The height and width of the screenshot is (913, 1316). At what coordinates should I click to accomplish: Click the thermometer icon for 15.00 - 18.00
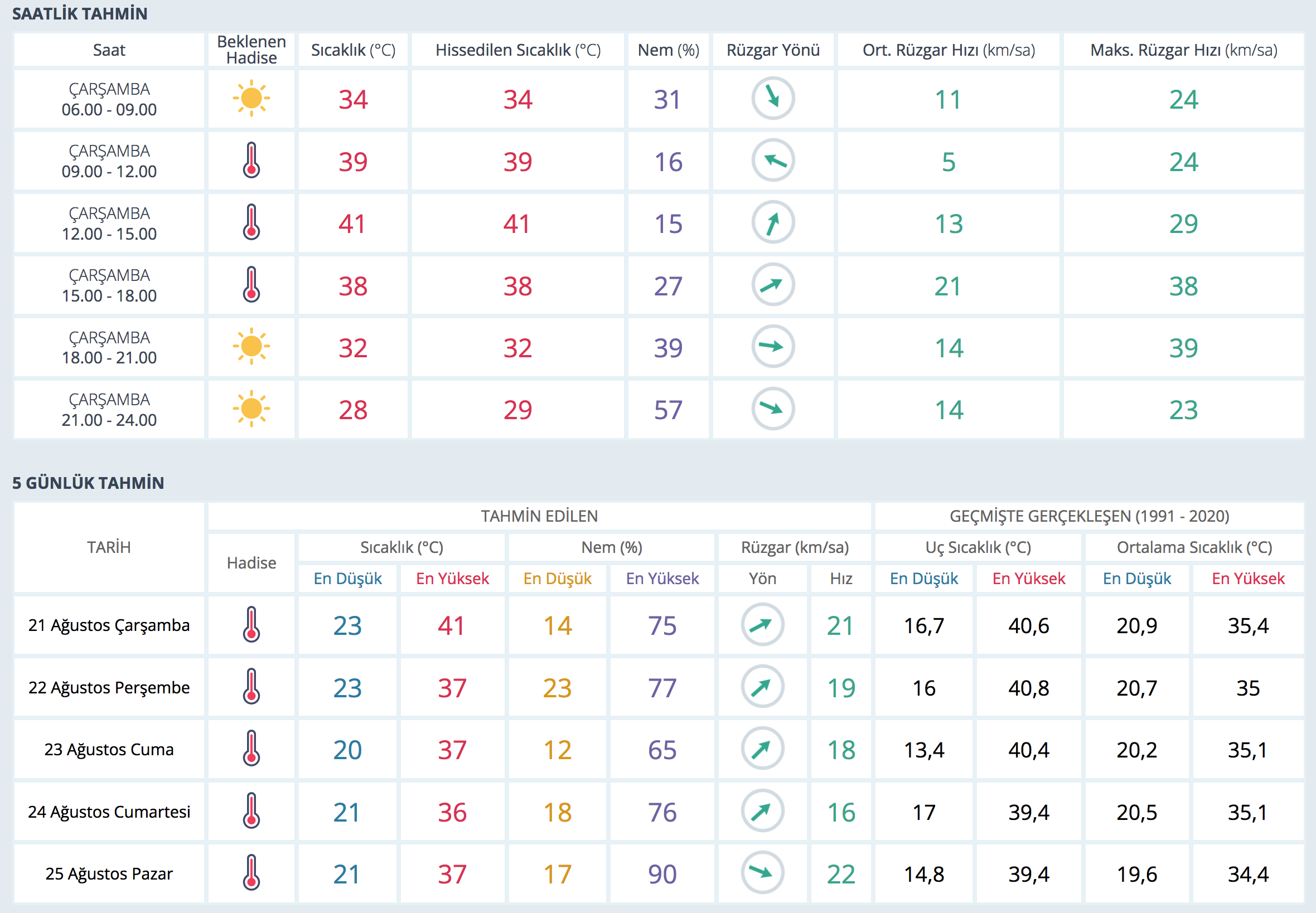(251, 285)
